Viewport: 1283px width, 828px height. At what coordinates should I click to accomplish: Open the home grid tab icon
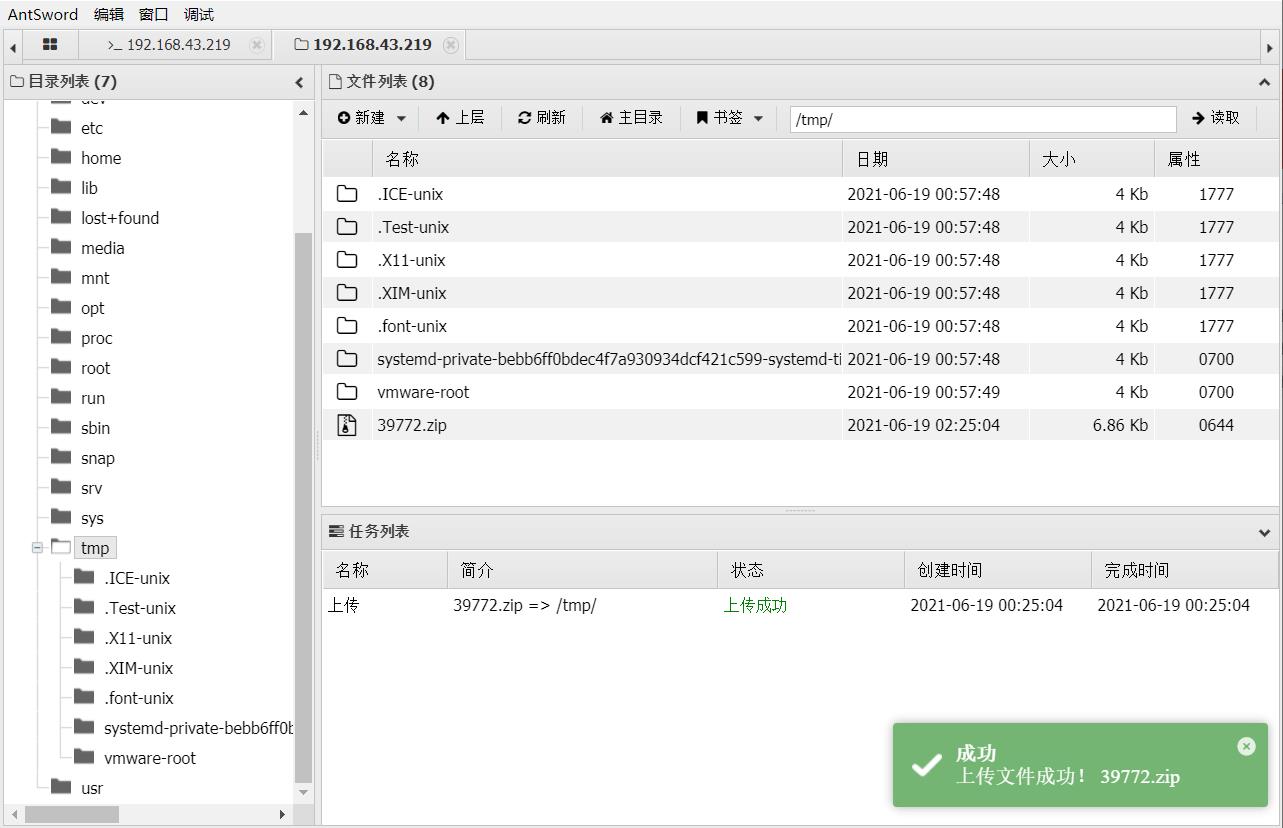(x=50, y=45)
